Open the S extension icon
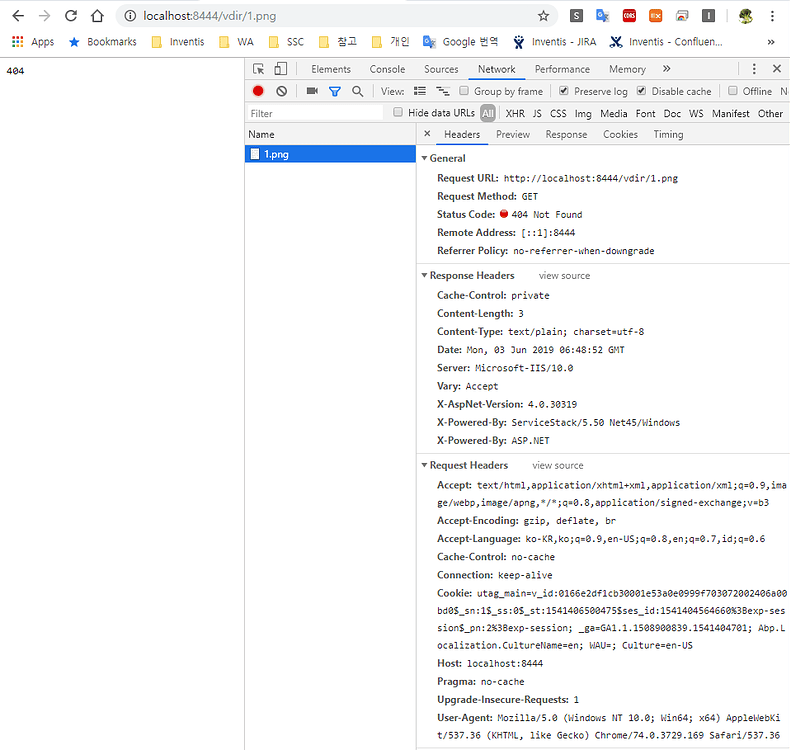This screenshot has height=750, width=790. pyautogui.click(x=576, y=16)
